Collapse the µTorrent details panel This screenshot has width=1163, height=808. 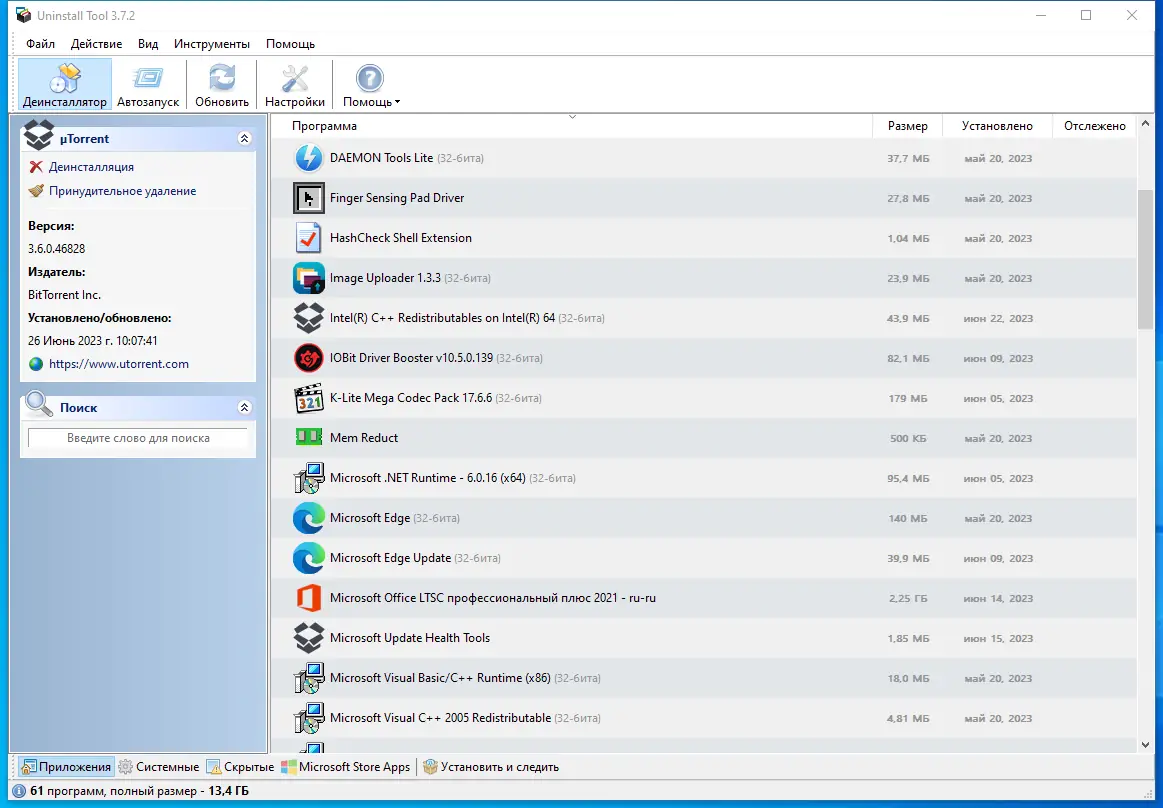pyautogui.click(x=244, y=139)
